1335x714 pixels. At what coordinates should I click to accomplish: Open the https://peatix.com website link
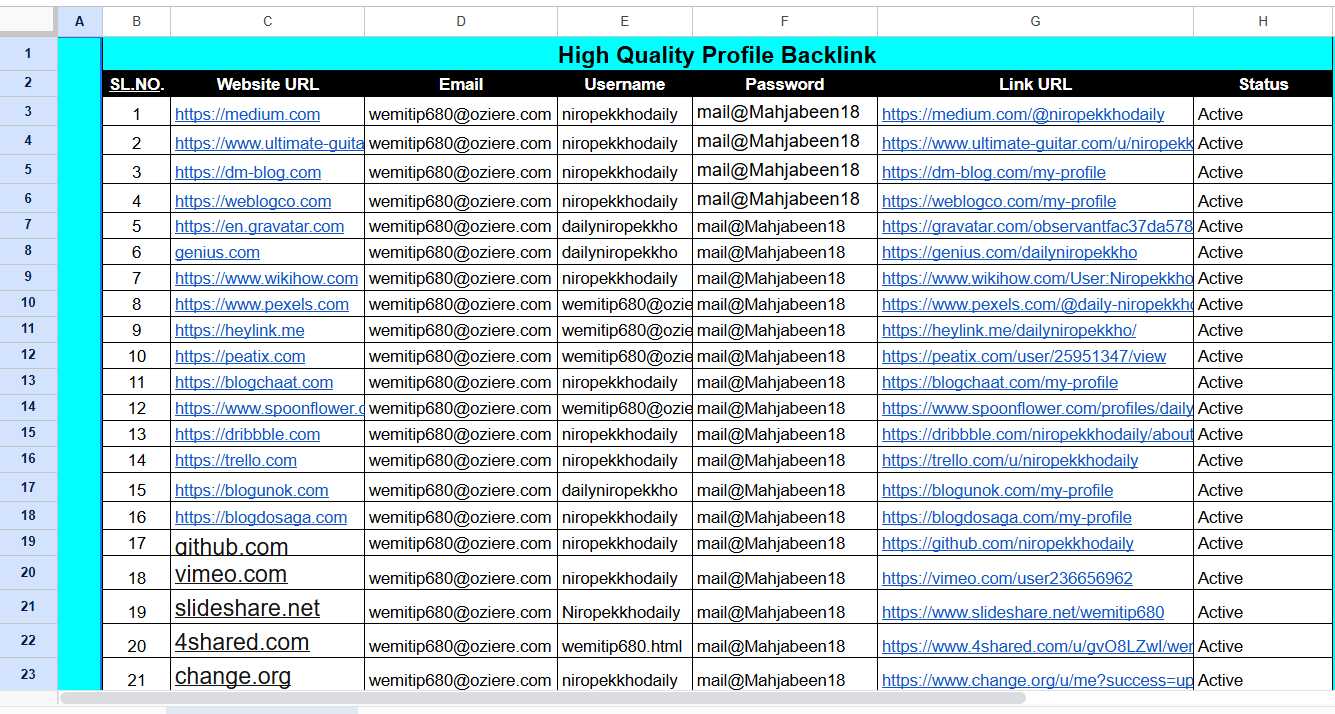[240, 356]
